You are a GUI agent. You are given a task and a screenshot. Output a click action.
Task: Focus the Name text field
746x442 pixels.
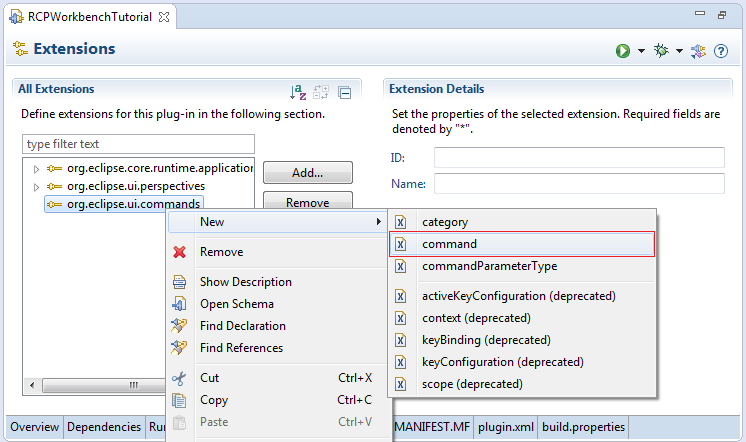579,184
